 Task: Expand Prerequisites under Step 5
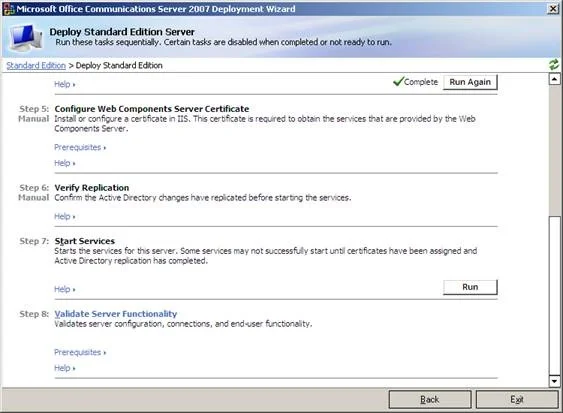click(x=80, y=147)
